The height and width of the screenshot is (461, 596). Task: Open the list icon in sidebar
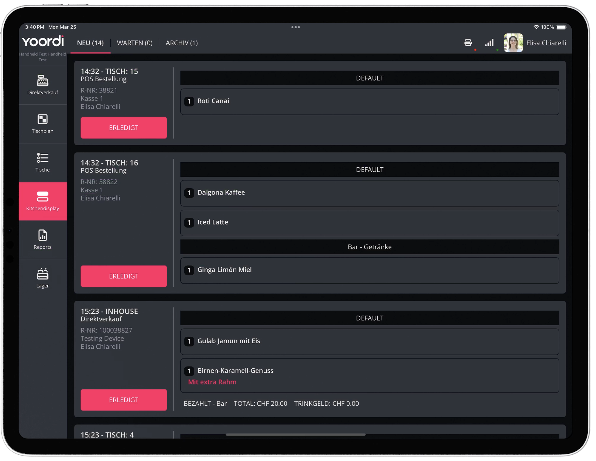pos(43,162)
